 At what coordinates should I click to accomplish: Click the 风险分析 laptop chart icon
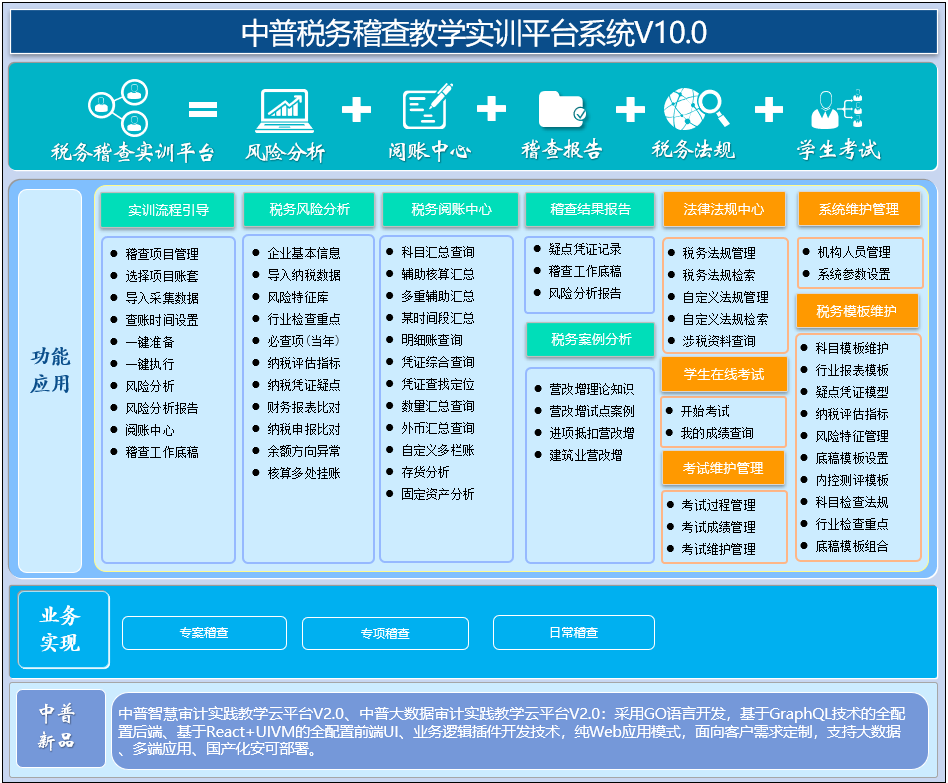coord(284,110)
